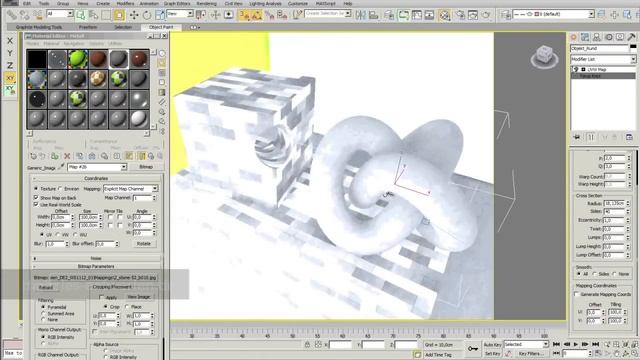The height and width of the screenshot is (360, 640).
Task: Click the Get Material icon
Action: (33, 156)
